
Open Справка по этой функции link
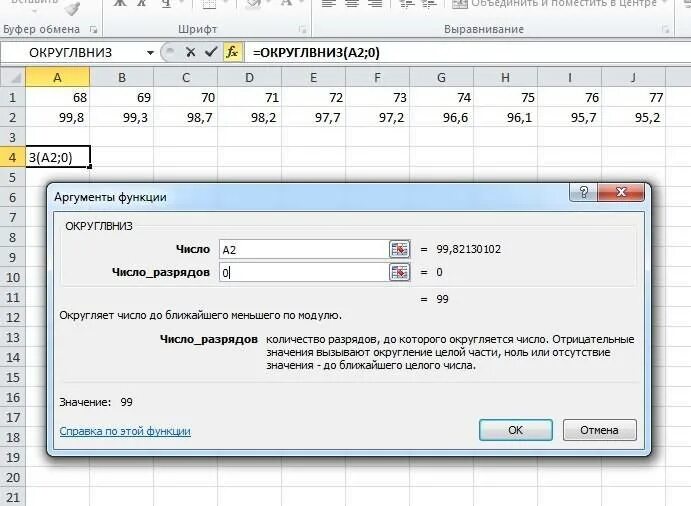[x=125, y=431]
